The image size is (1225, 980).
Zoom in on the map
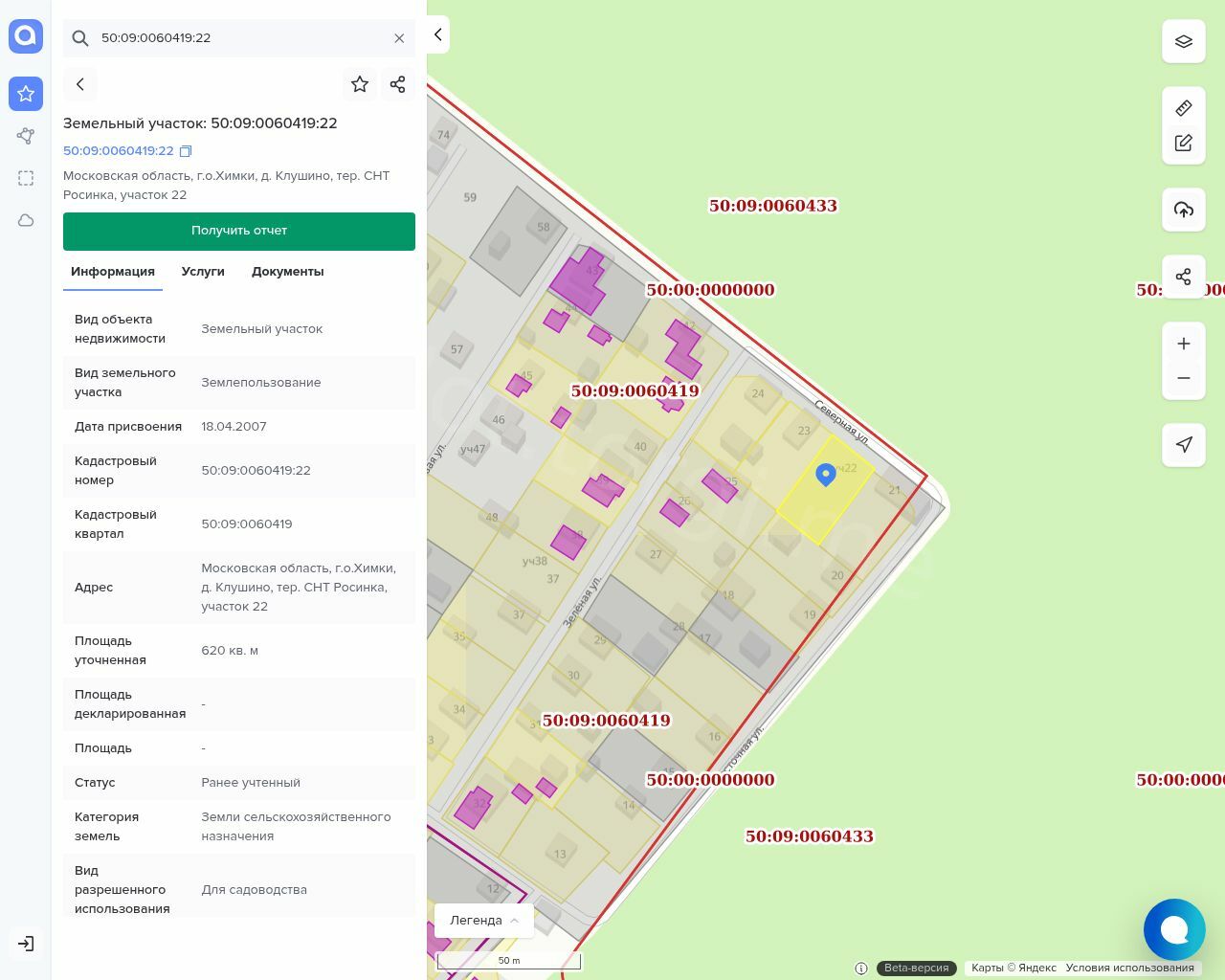pos(1184,344)
